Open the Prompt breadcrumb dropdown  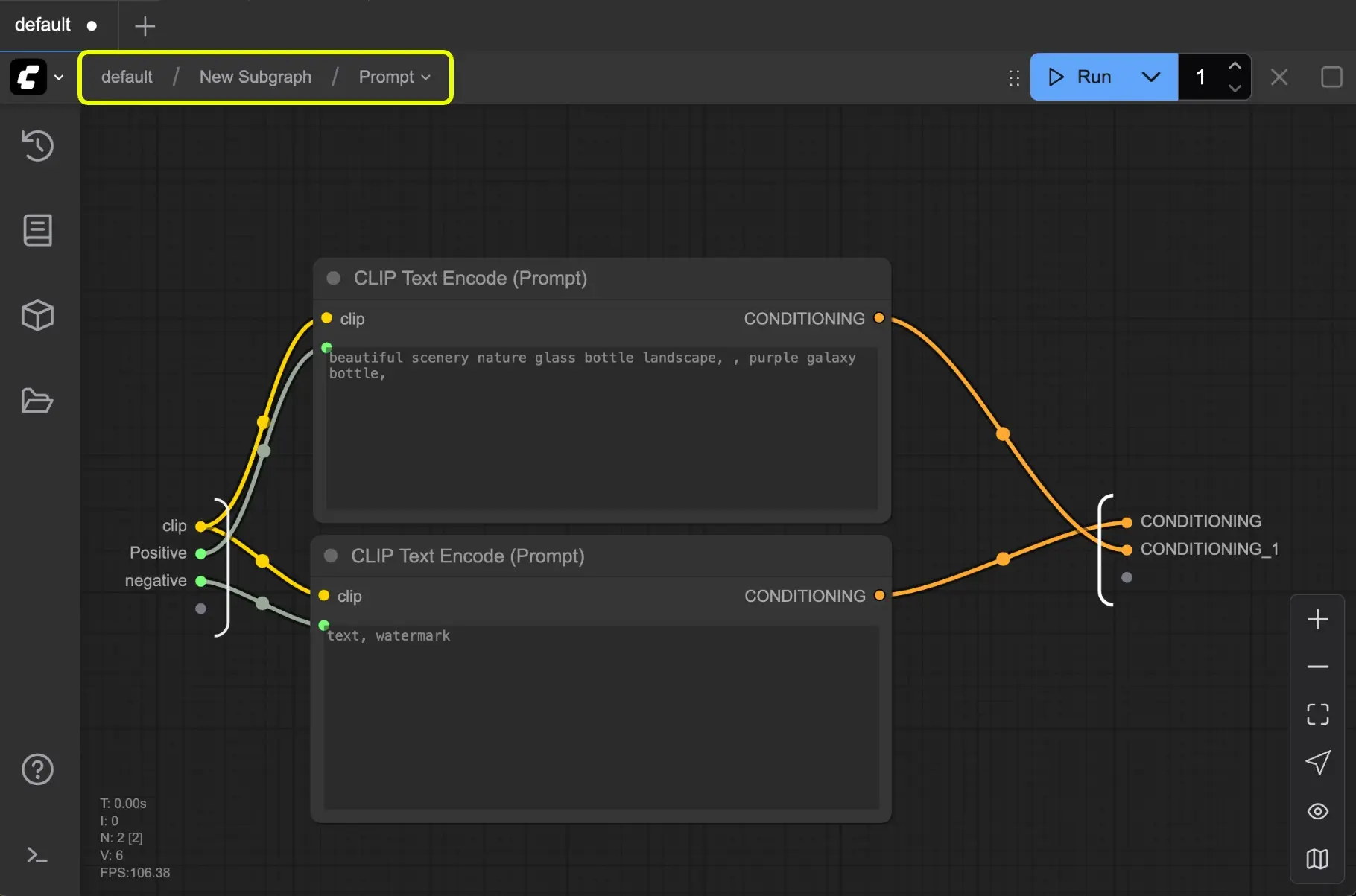(394, 77)
